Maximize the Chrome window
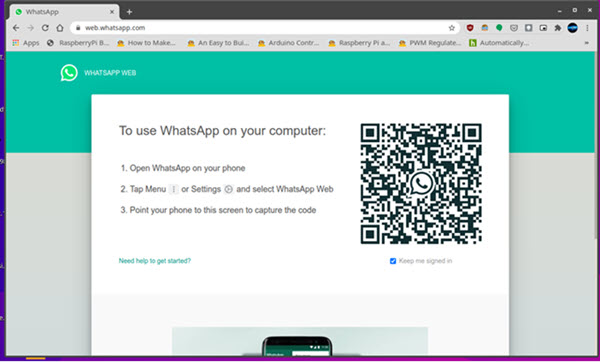 tap(575, 10)
